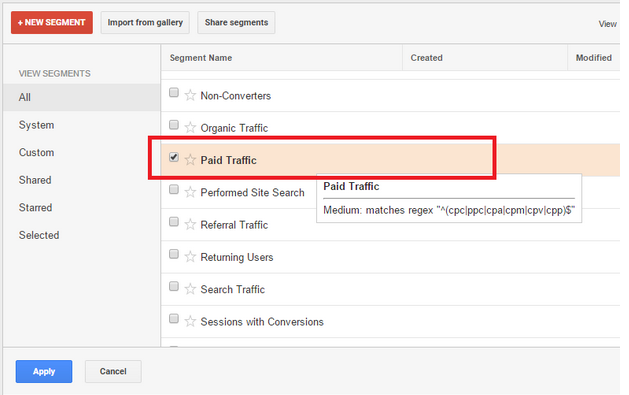Switch to Starred segments list

click(x=35, y=207)
